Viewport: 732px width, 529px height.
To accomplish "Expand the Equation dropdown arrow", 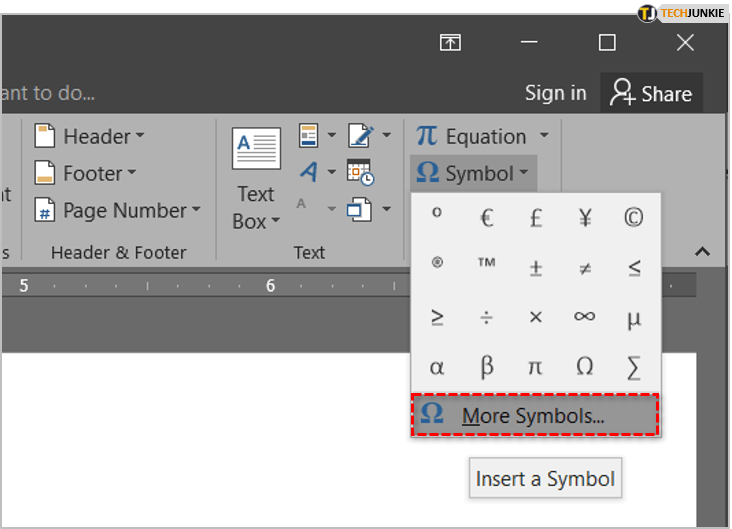I will 544,136.
